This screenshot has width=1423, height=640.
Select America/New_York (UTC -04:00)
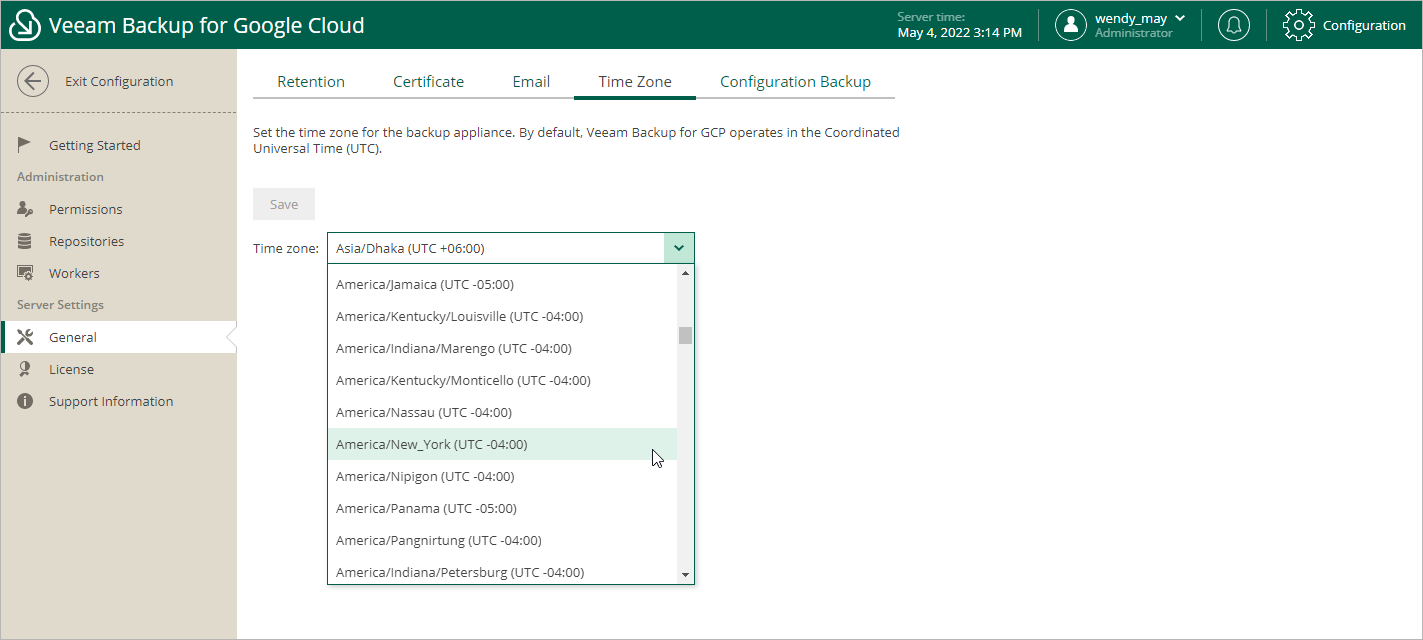coord(502,444)
